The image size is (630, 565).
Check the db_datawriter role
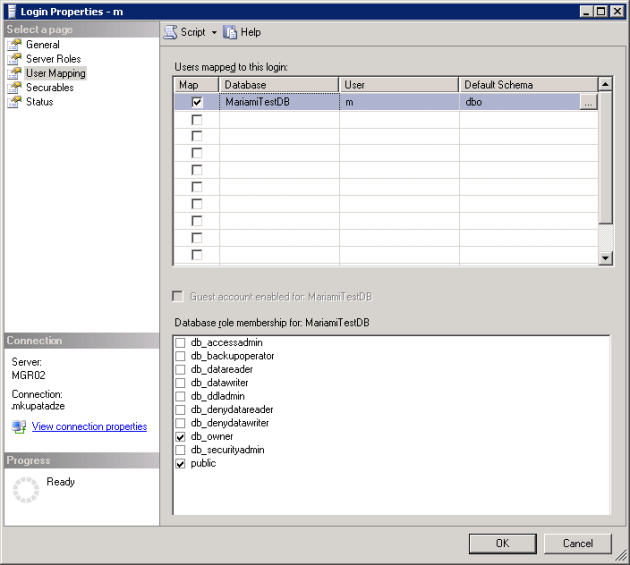coord(180,383)
